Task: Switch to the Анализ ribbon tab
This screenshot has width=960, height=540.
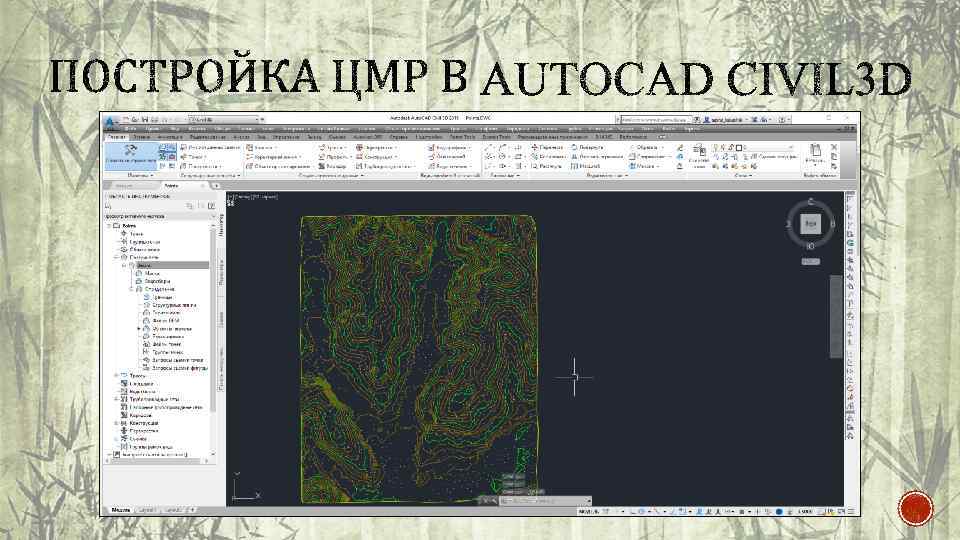Action: coord(241,137)
